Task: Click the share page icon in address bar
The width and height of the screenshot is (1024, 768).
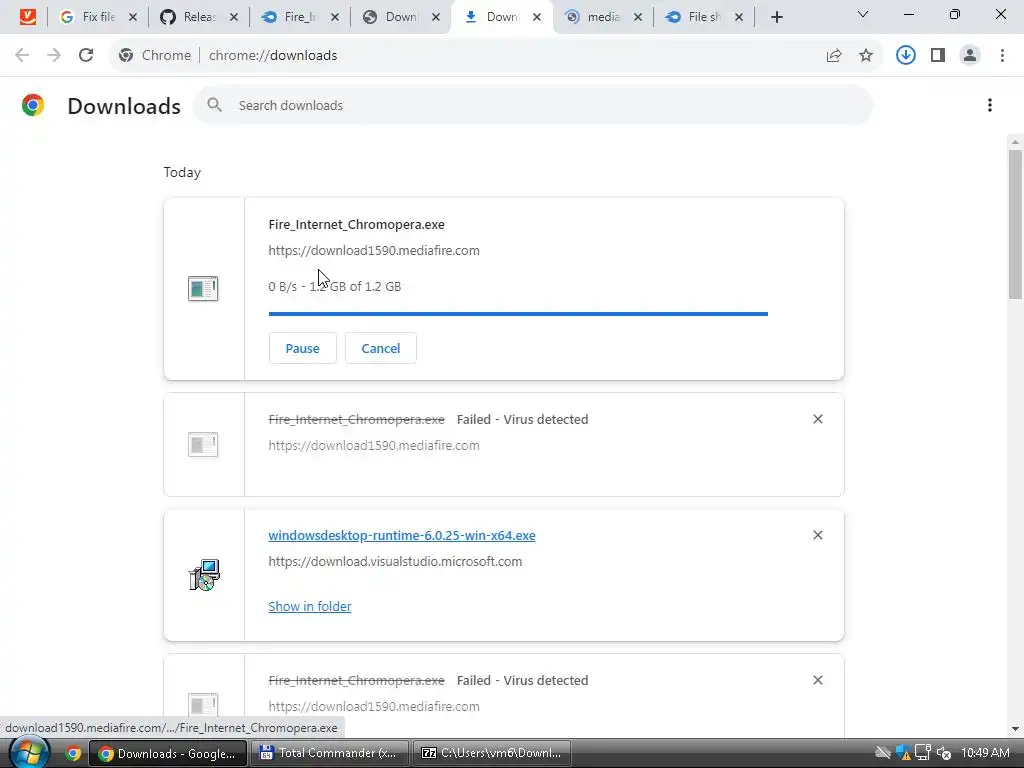Action: click(x=834, y=56)
